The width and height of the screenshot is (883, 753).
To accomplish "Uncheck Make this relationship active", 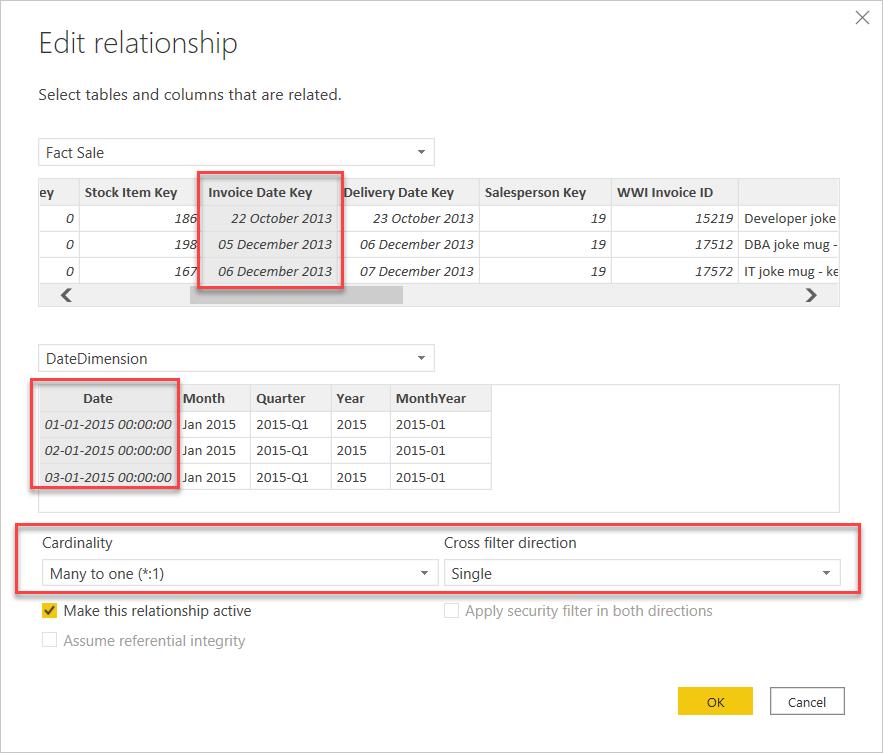I will click(x=50, y=611).
